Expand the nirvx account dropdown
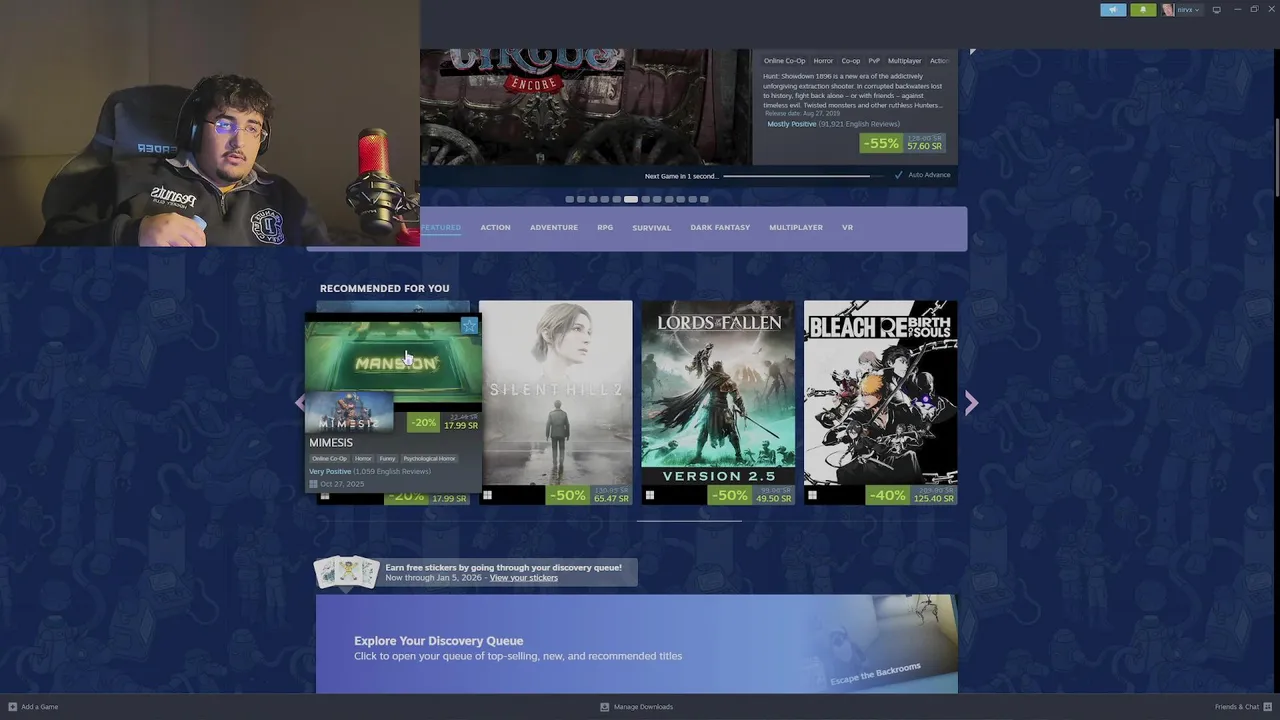 [x=1188, y=10]
